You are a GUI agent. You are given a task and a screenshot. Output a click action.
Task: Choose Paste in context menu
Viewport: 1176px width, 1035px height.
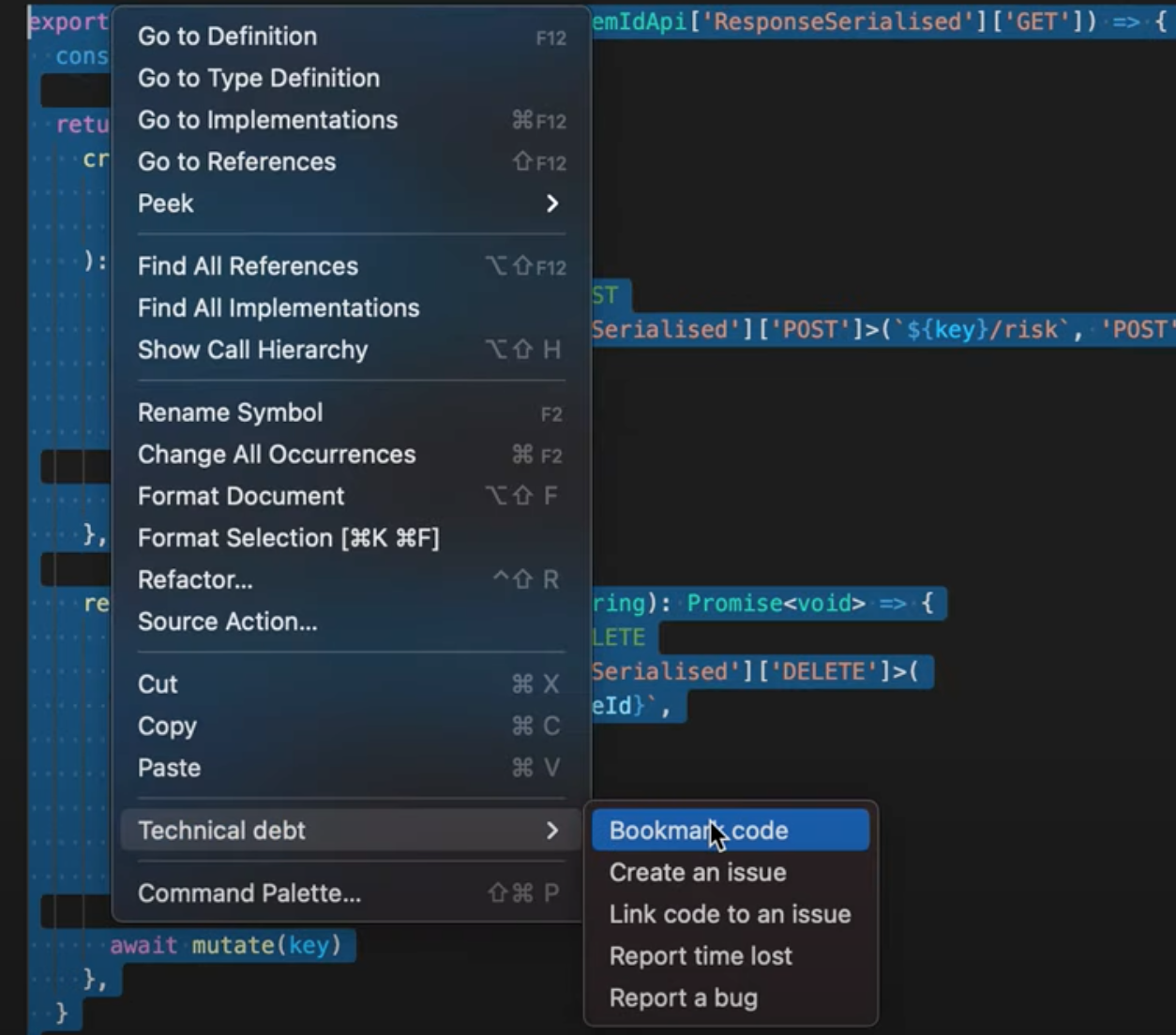351,768
